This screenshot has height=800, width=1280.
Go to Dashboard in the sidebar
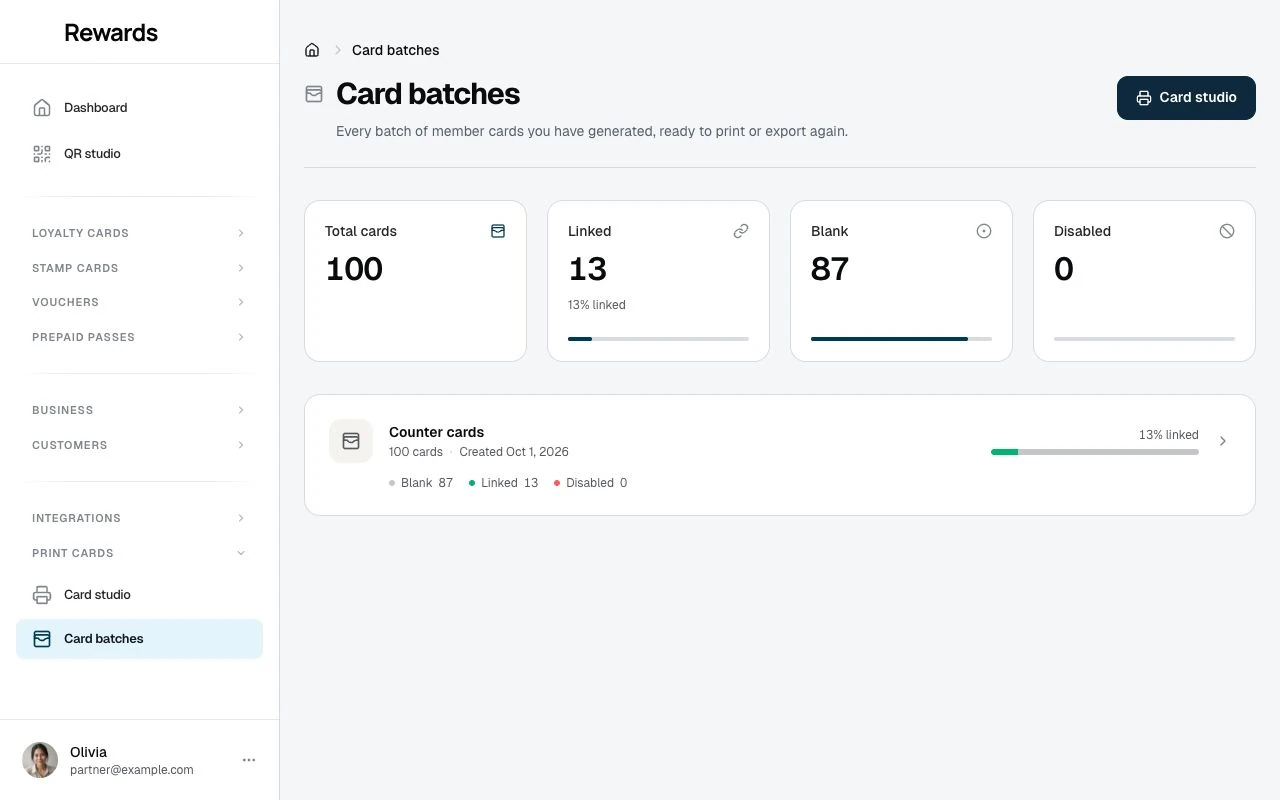tap(139, 108)
